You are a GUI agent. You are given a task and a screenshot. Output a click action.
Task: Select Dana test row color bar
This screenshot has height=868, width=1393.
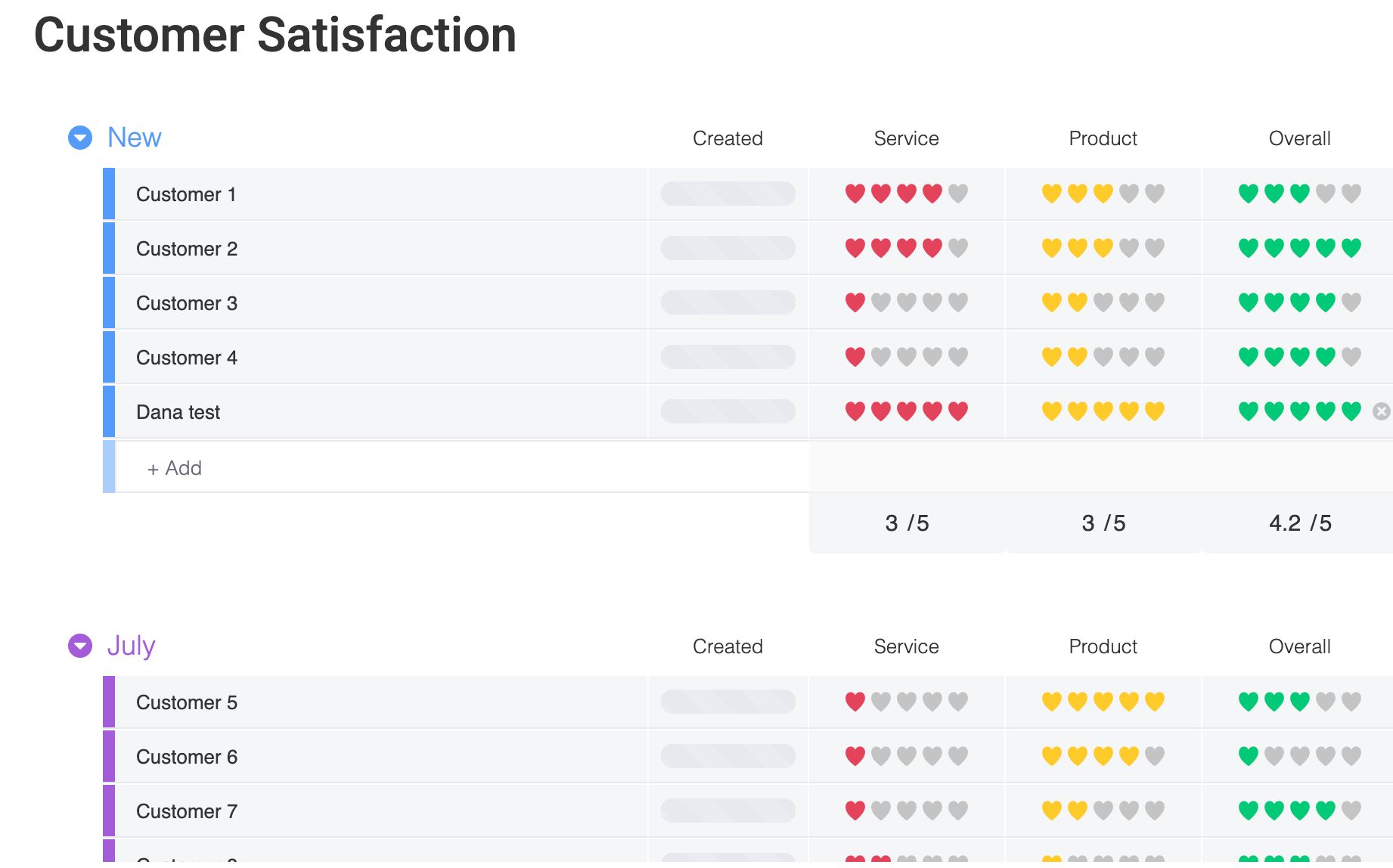tap(109, 412)
